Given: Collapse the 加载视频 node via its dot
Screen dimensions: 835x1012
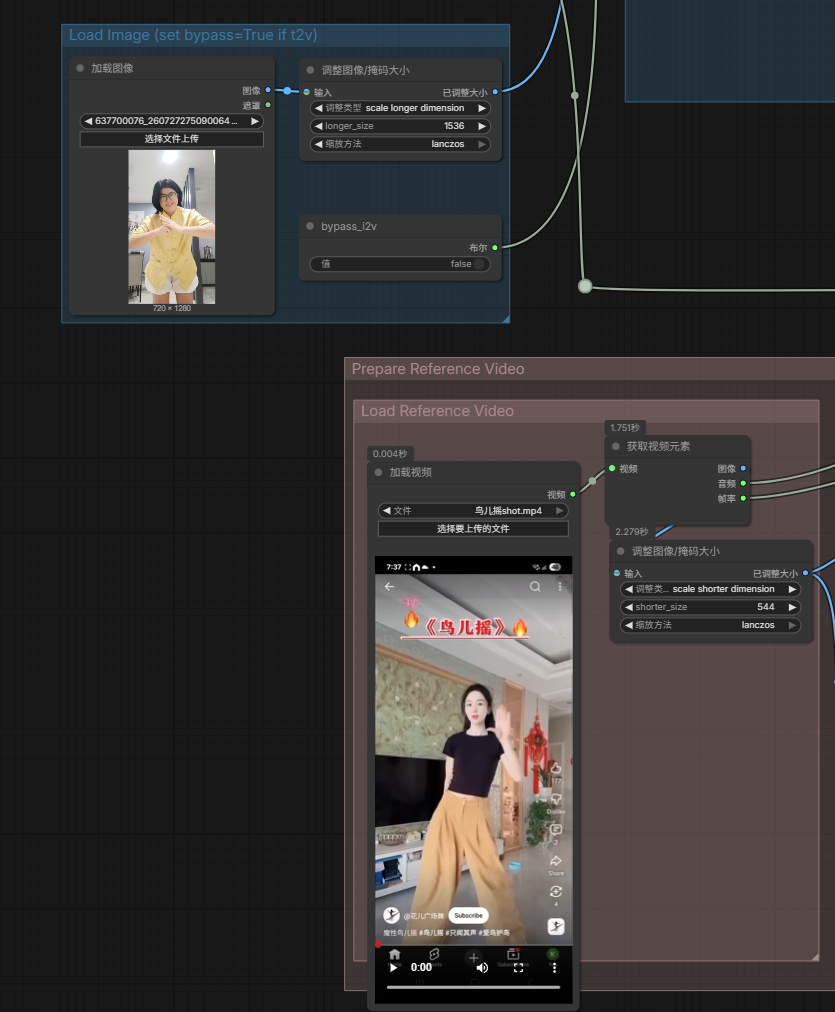Looking at the screenshot, I should coord(378,472).
